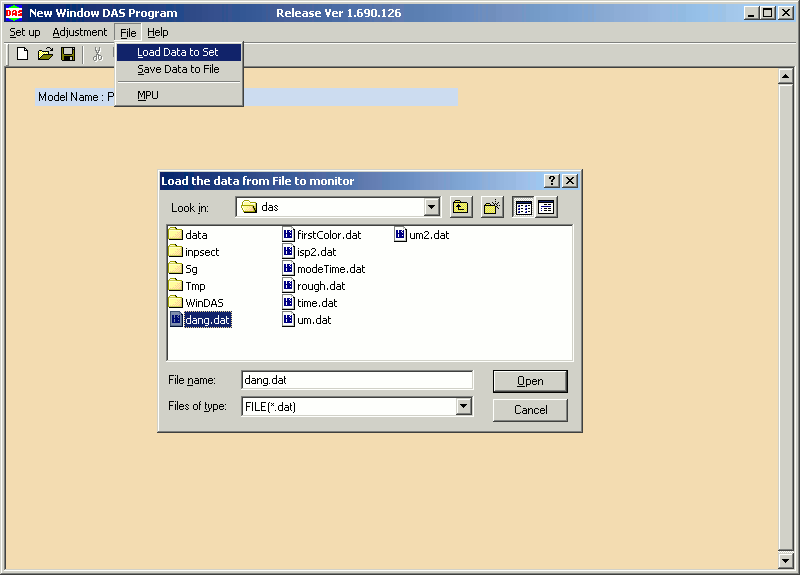
Task: Click the Model Name label field
Action: click(x=246, y=97)
